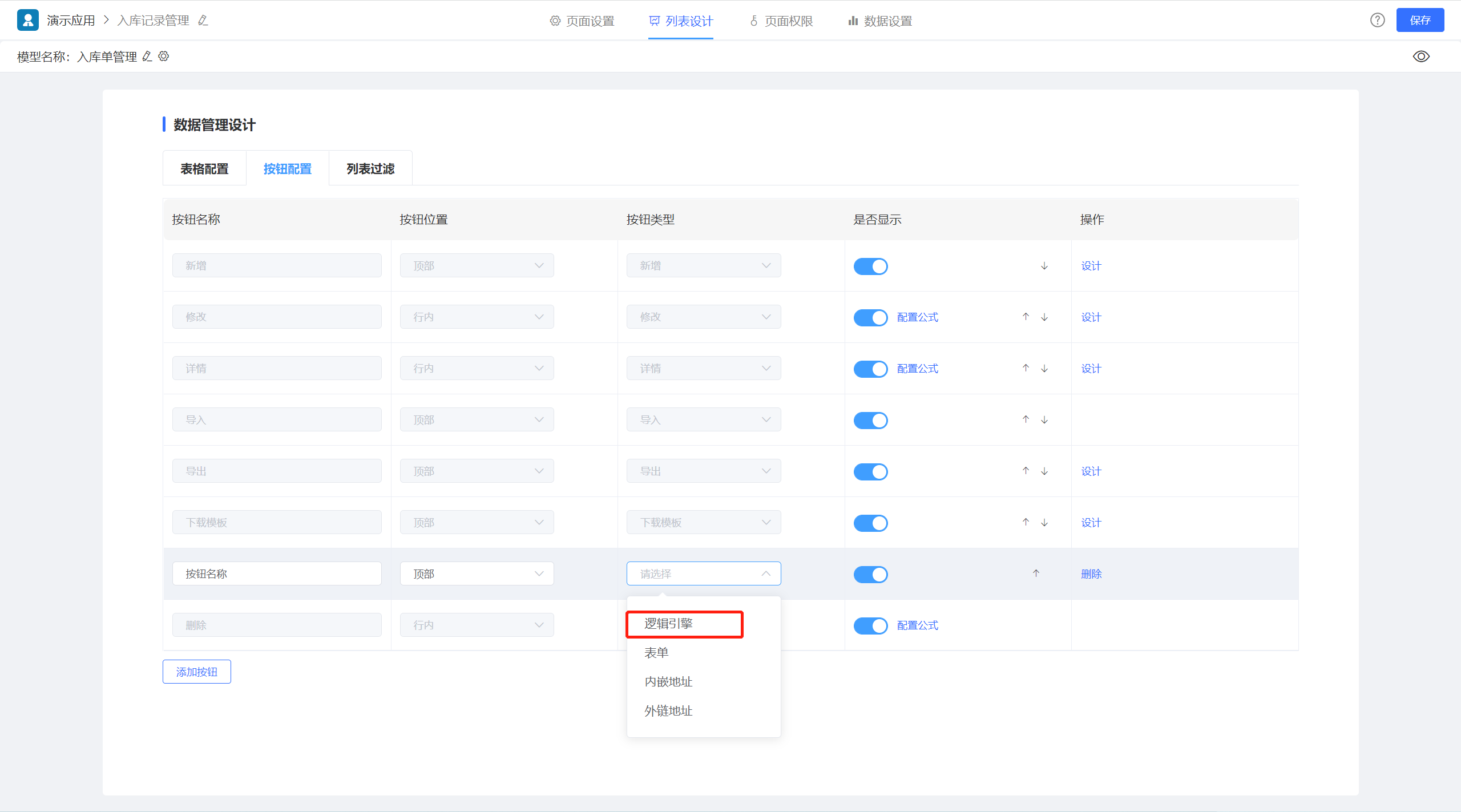
Task: Click 删除 link in new button row
Action: tap(1091, 573)
